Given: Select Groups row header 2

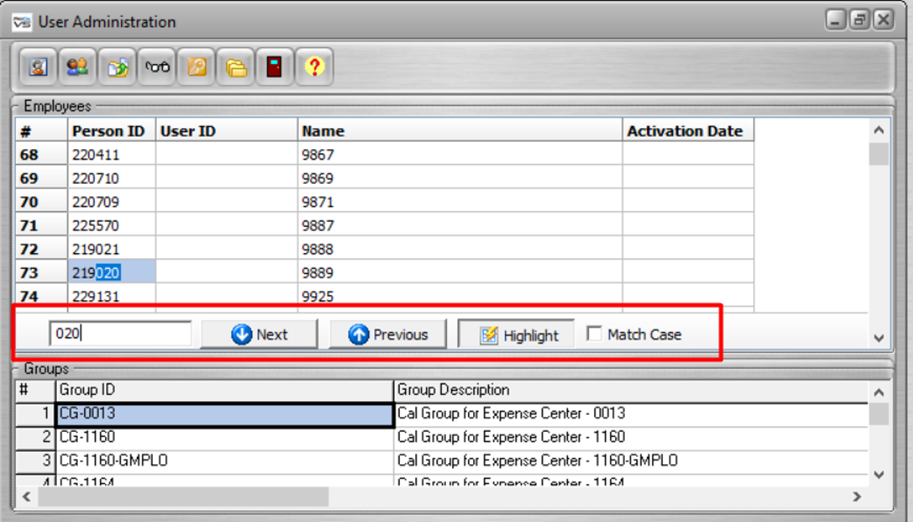Looking at the screenshot, I should [36, 438].
